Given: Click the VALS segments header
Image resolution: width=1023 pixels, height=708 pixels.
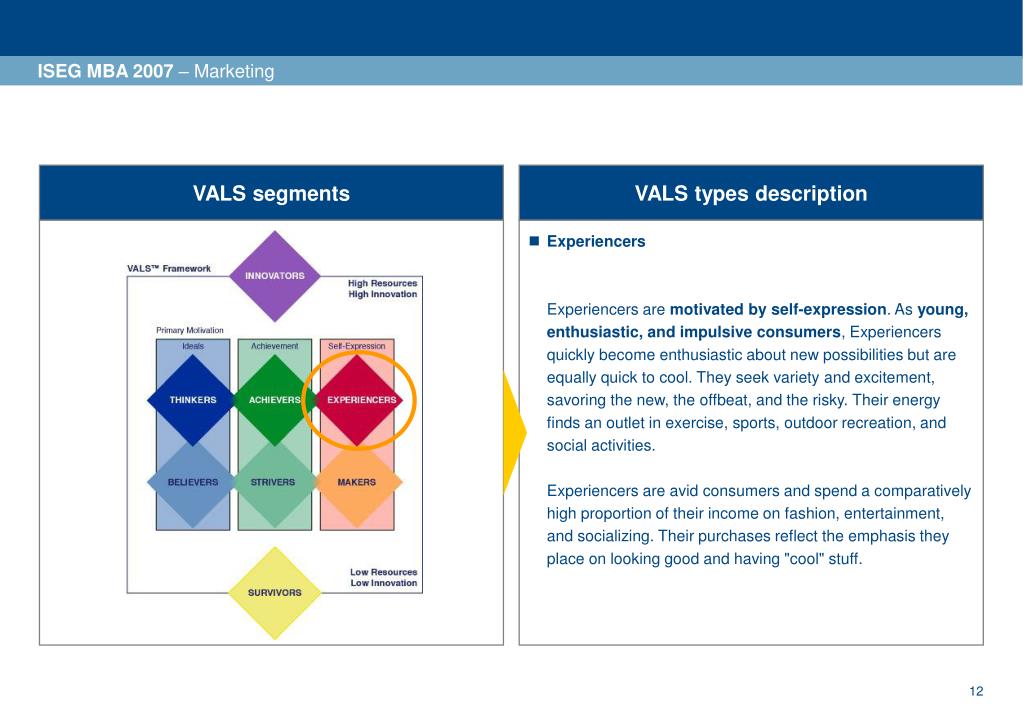Looking at the screenshot, I should point(271,193).
